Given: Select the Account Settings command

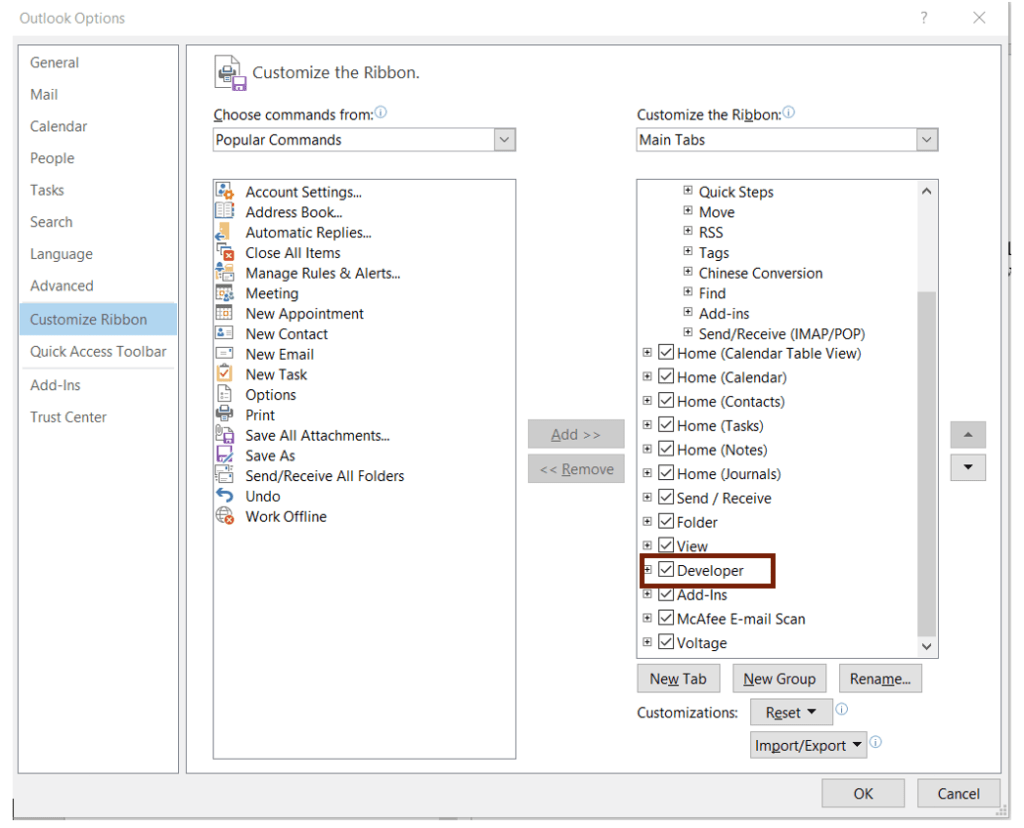Looking at the screenshot, I should click(300, 191).
